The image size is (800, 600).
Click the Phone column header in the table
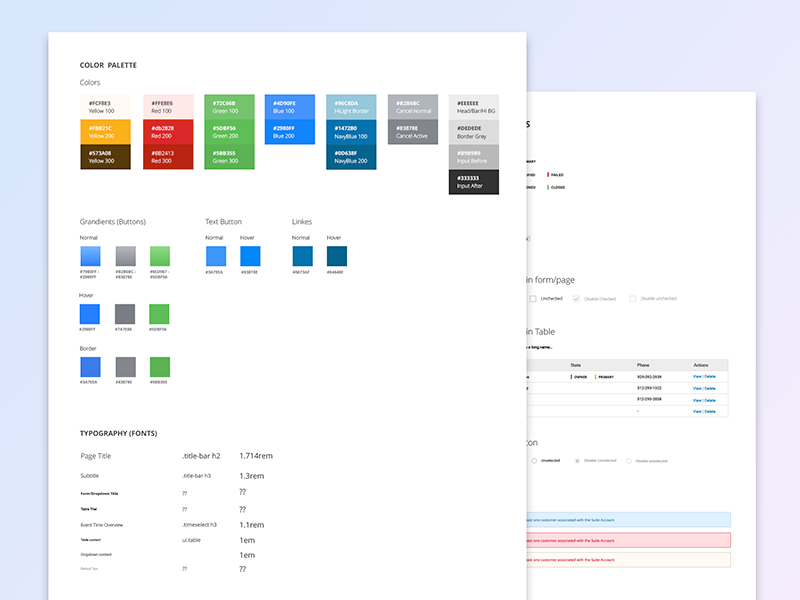pos(642,364)
